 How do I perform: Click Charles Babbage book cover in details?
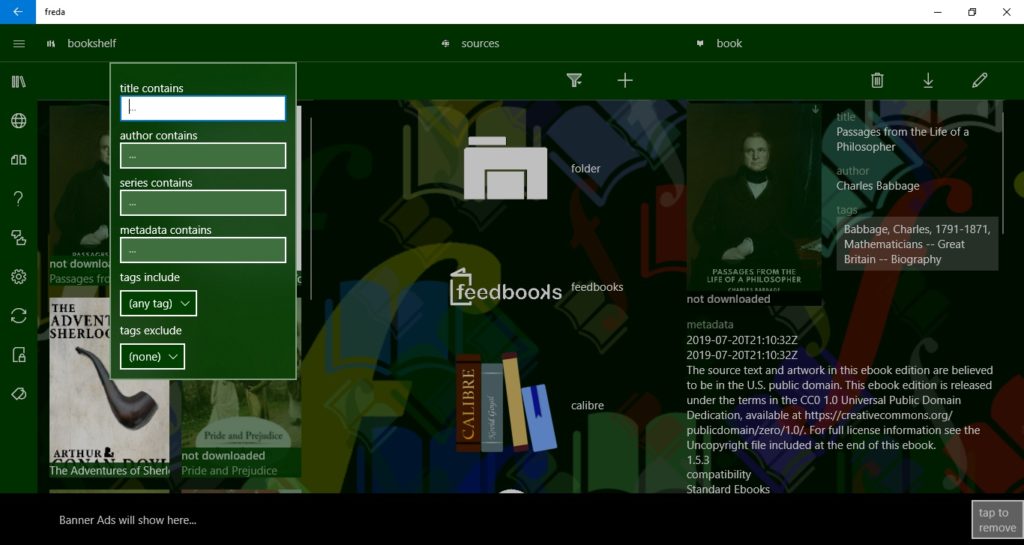pyautogui.click(x=754, y=197)
